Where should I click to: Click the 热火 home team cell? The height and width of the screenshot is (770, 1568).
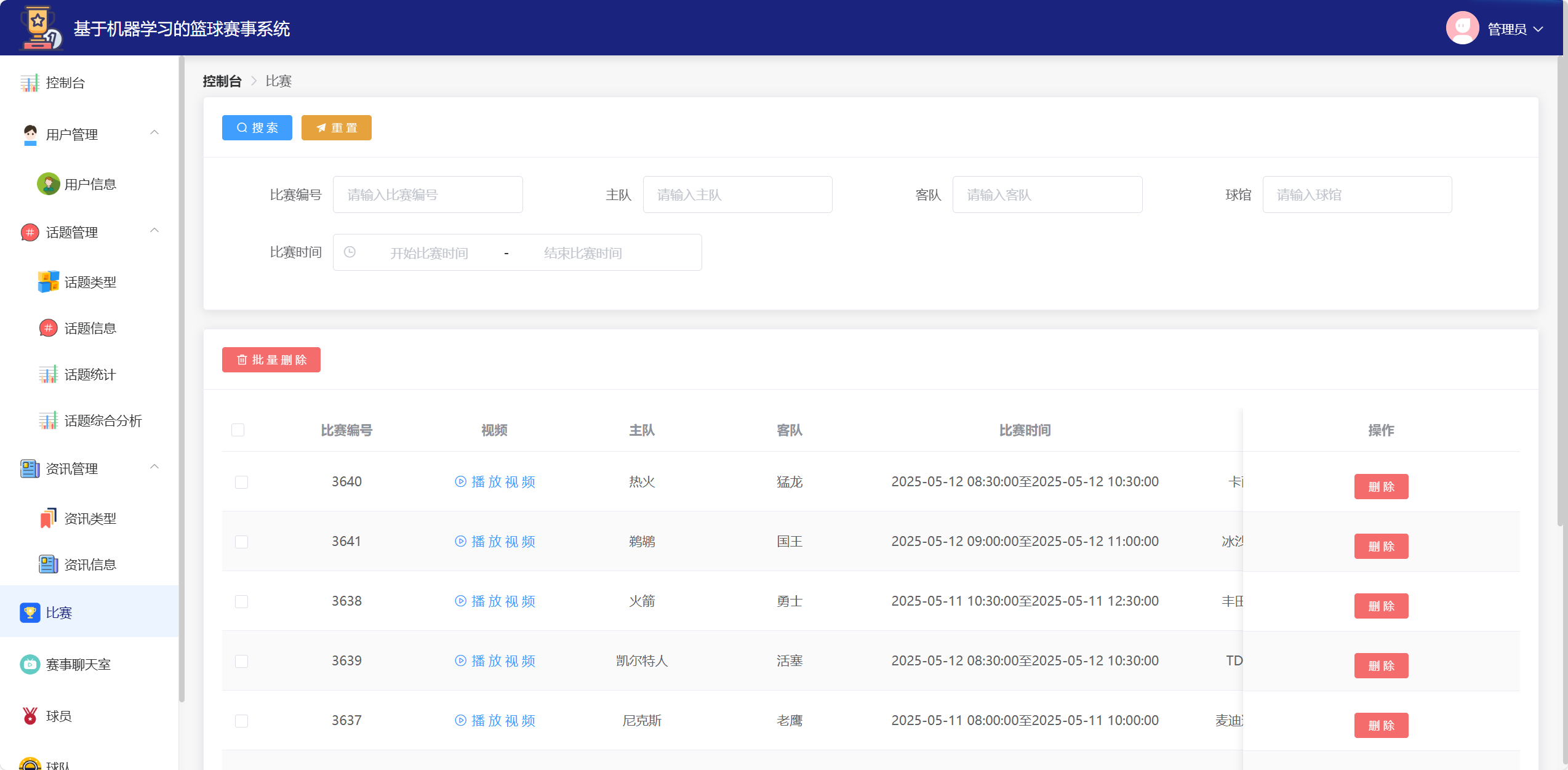(642, 481)
